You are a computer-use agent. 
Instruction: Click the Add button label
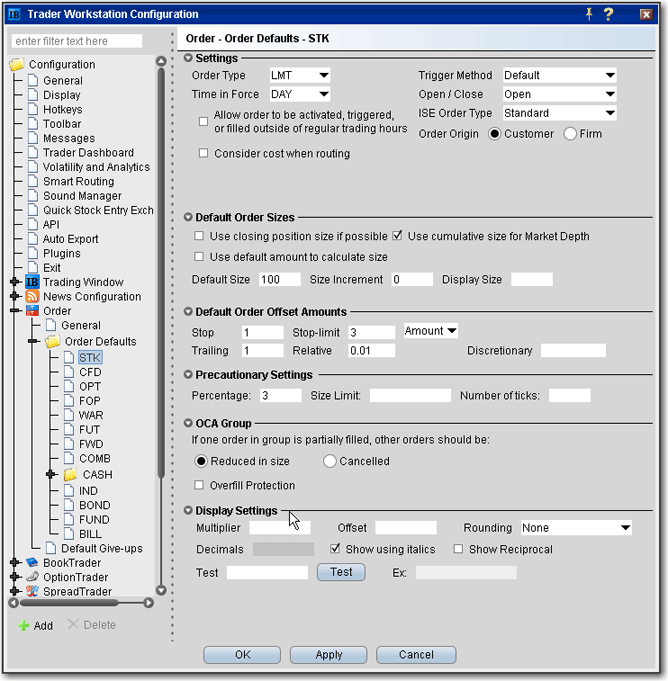43,625
